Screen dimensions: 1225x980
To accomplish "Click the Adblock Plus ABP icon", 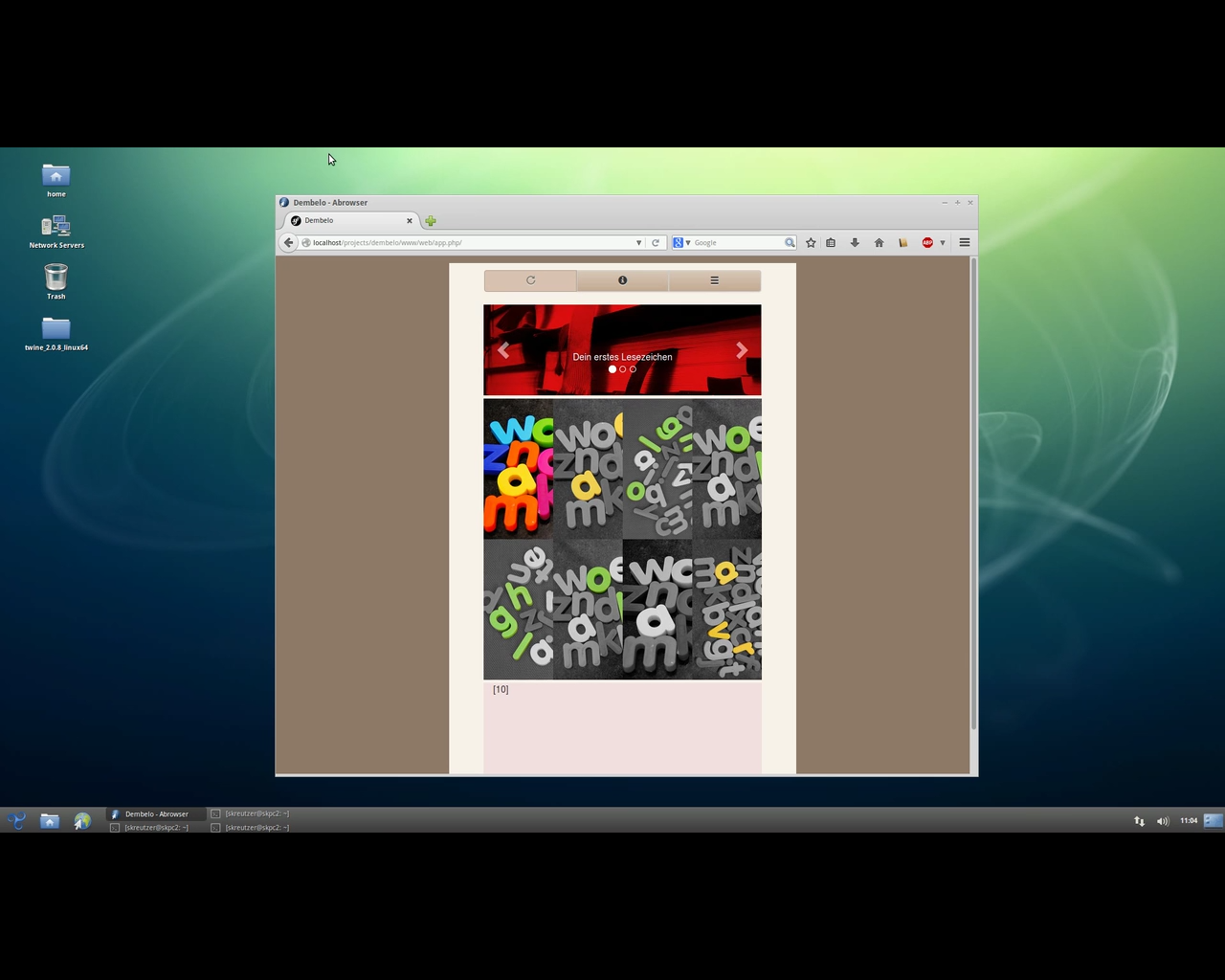I will (927, 243).
